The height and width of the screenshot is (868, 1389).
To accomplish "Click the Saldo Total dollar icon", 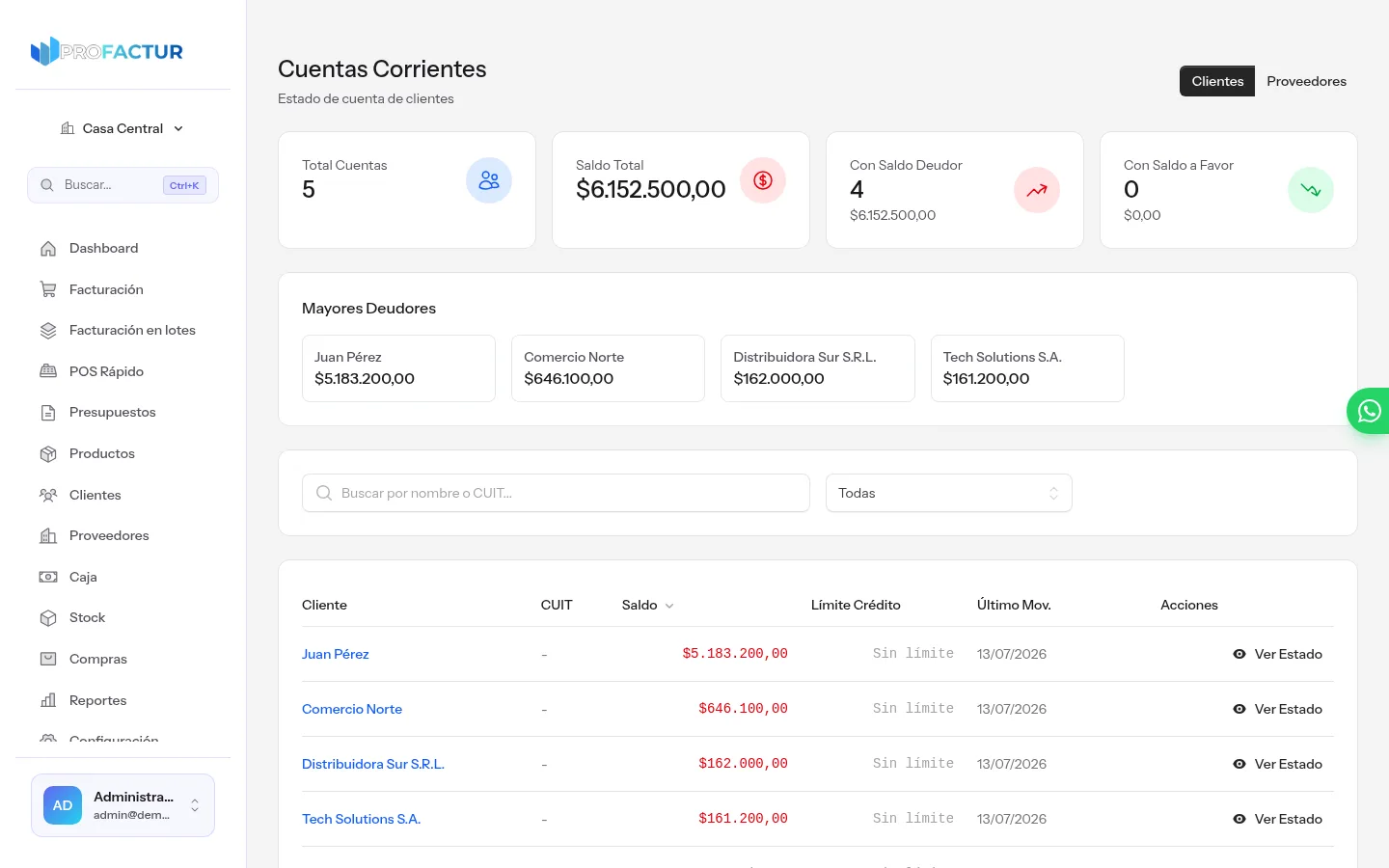I will pyautogui.click(x=763, y=180).
